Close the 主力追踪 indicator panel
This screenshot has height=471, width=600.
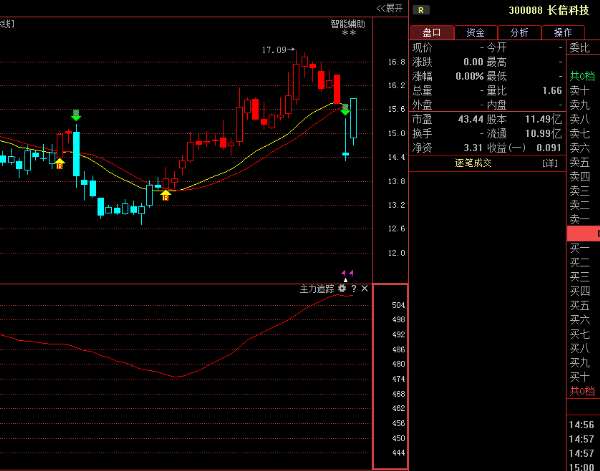pyautogui.click(x=364, y=288)
